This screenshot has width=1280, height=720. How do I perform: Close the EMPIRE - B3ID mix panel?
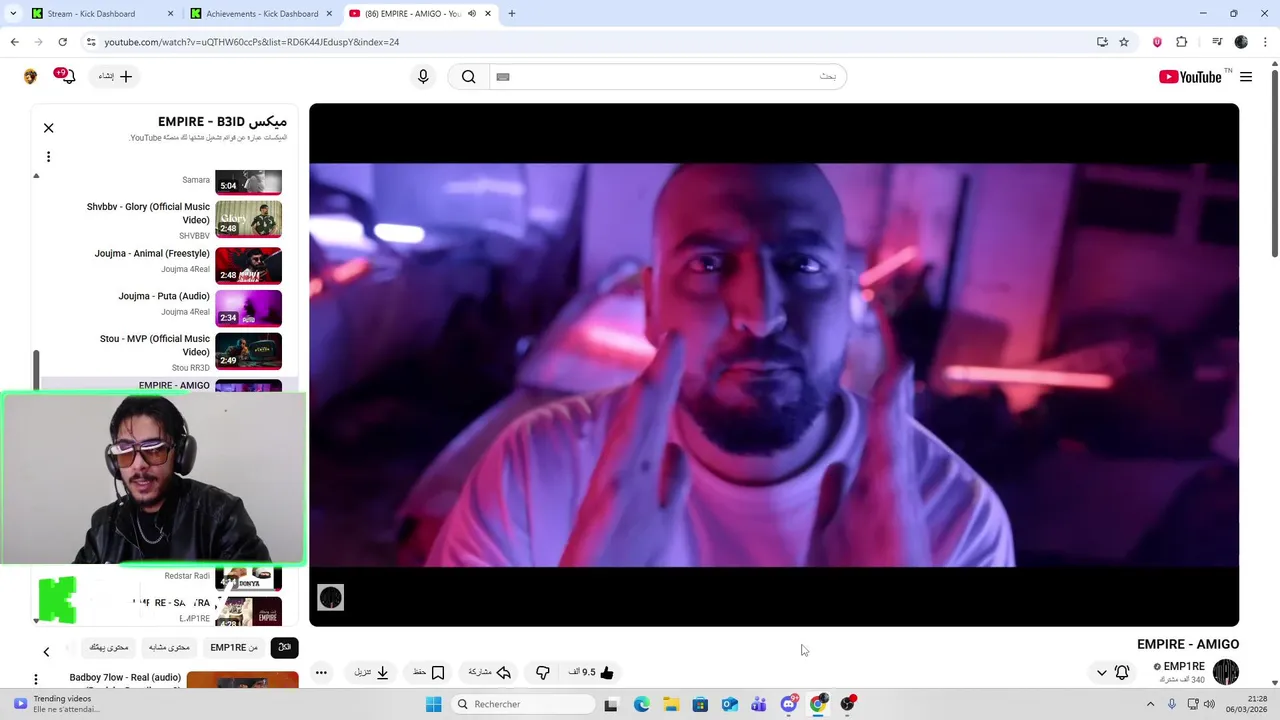tap(48, 128)
